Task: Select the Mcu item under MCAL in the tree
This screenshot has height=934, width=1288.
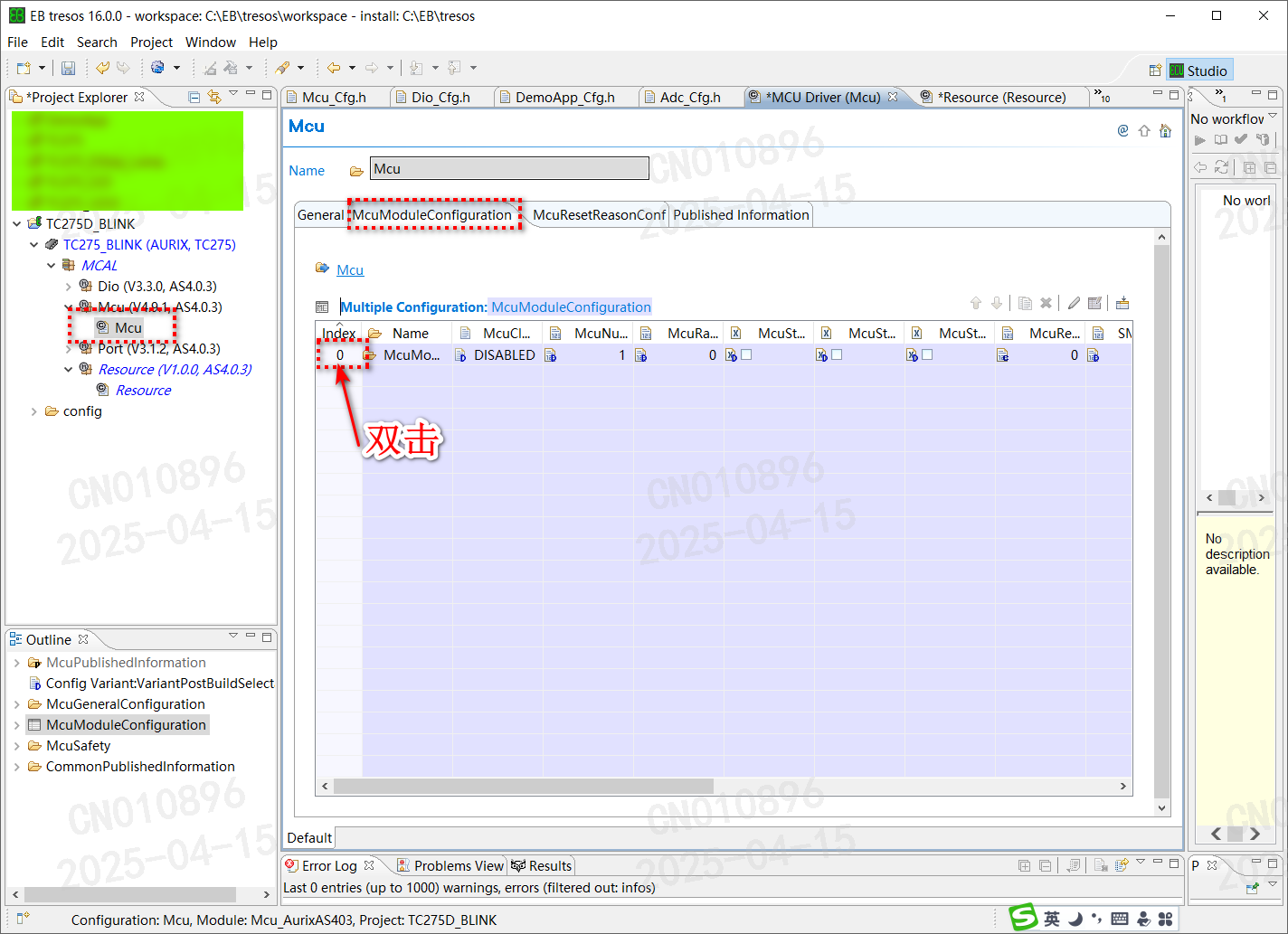Action: pos(128,328)
